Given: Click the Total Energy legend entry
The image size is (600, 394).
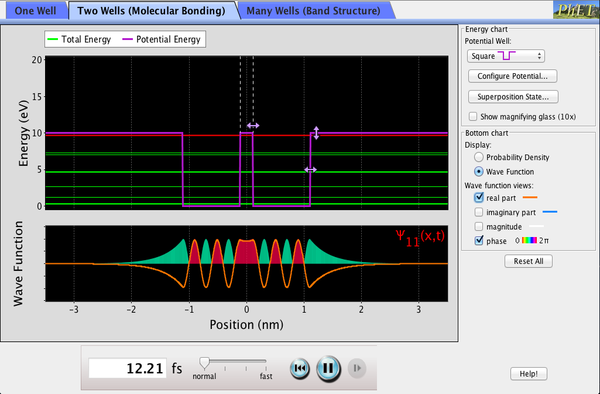Looking at the screenshot, I should tap(79, 39).
